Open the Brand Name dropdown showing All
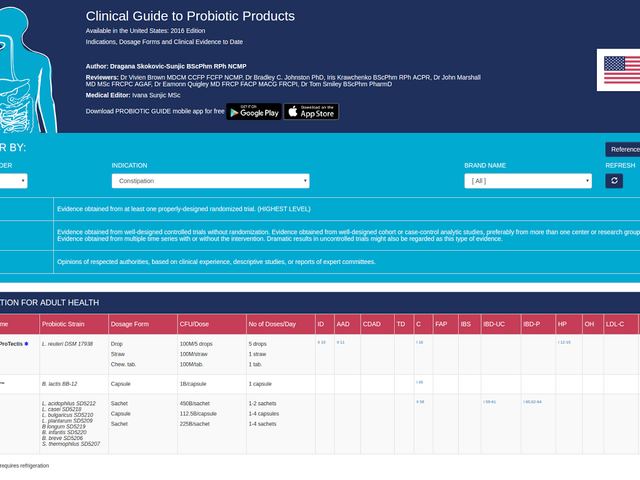Viewport: 640px width, 480px height. tap(528, 181)
